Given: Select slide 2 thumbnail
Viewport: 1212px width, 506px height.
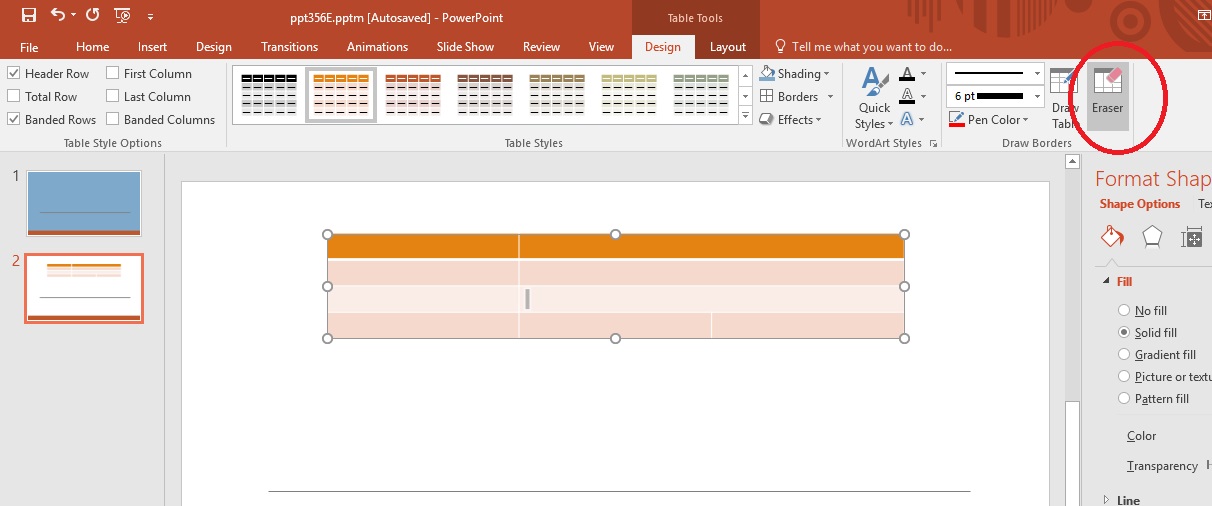Looking at the screenshot, I should click(x=84, y=289).
